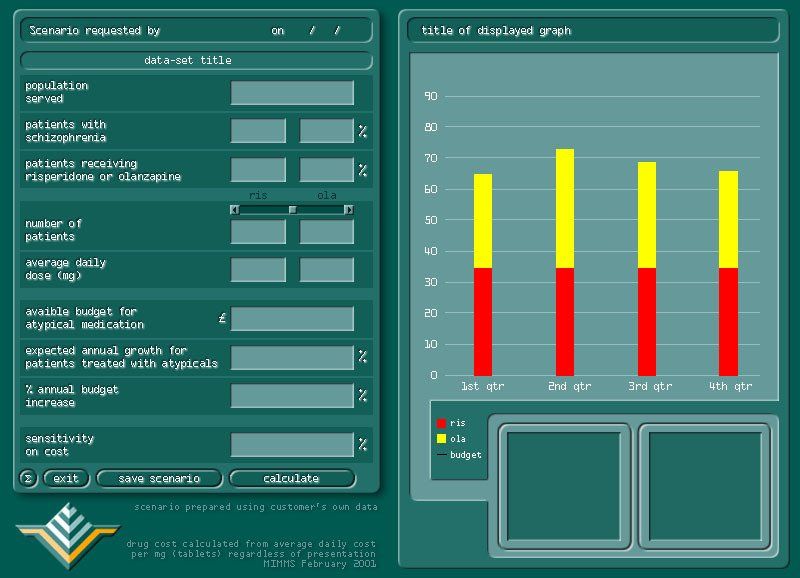800x578 pixels.
Task: Click the 4th qtr bar in the chart
Action: tap(729, 273)
